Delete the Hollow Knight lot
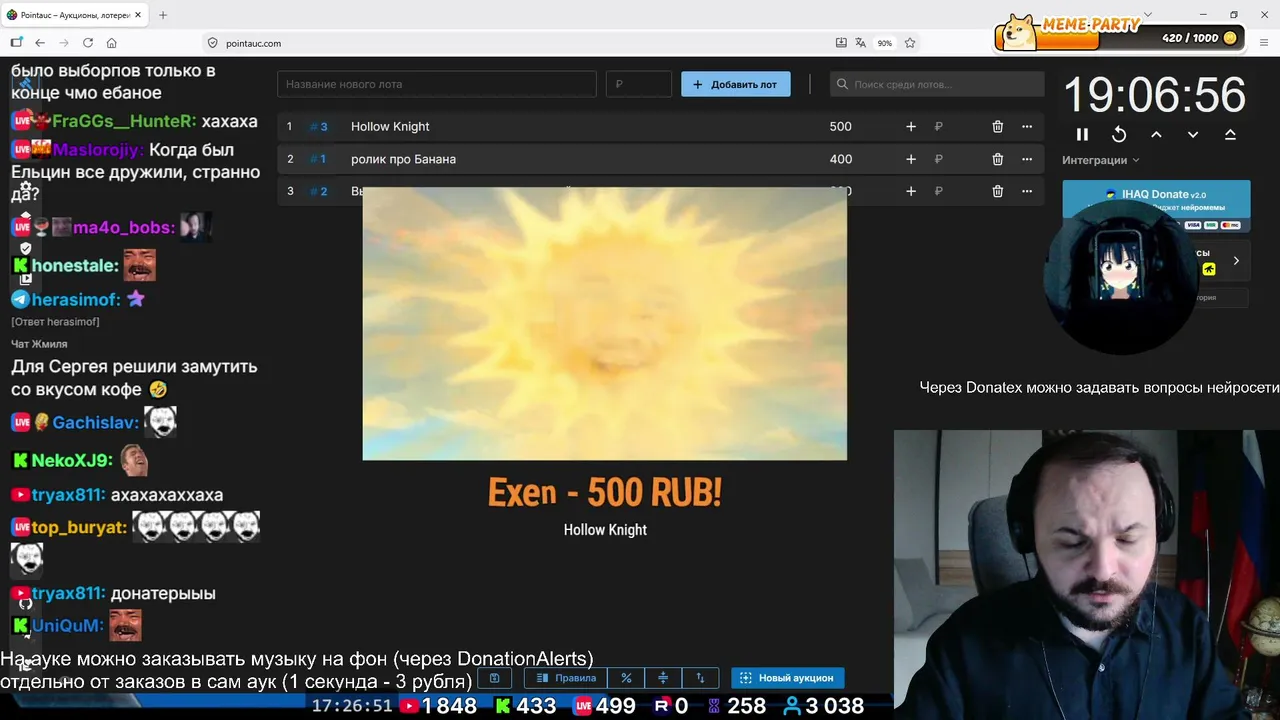 (997, 127)
